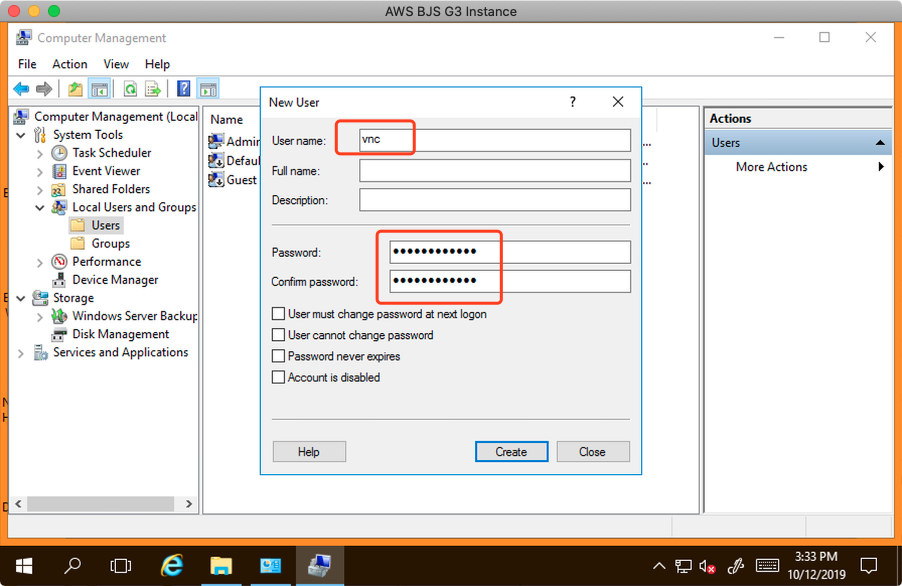The image size is (902, 586).
Task: Expand the More Actions submenu arrow
Action: pos(881,167)
